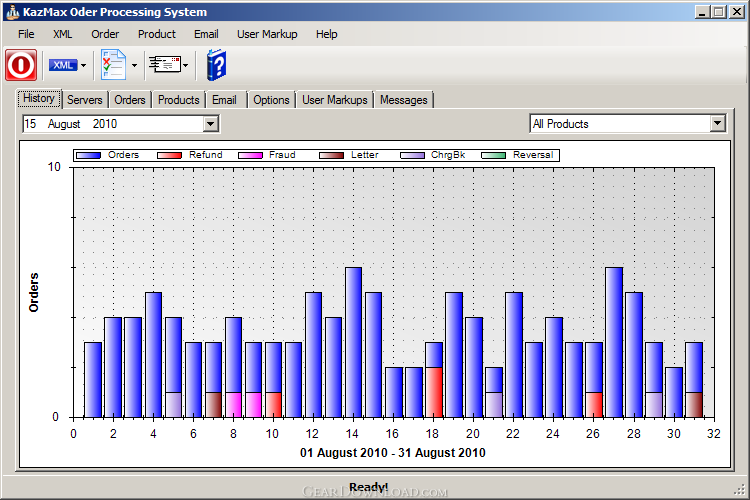The height and width of the screenshot is (500, 750).
Task: Maximize the KazMax window
Action: [x=718, y=12]
